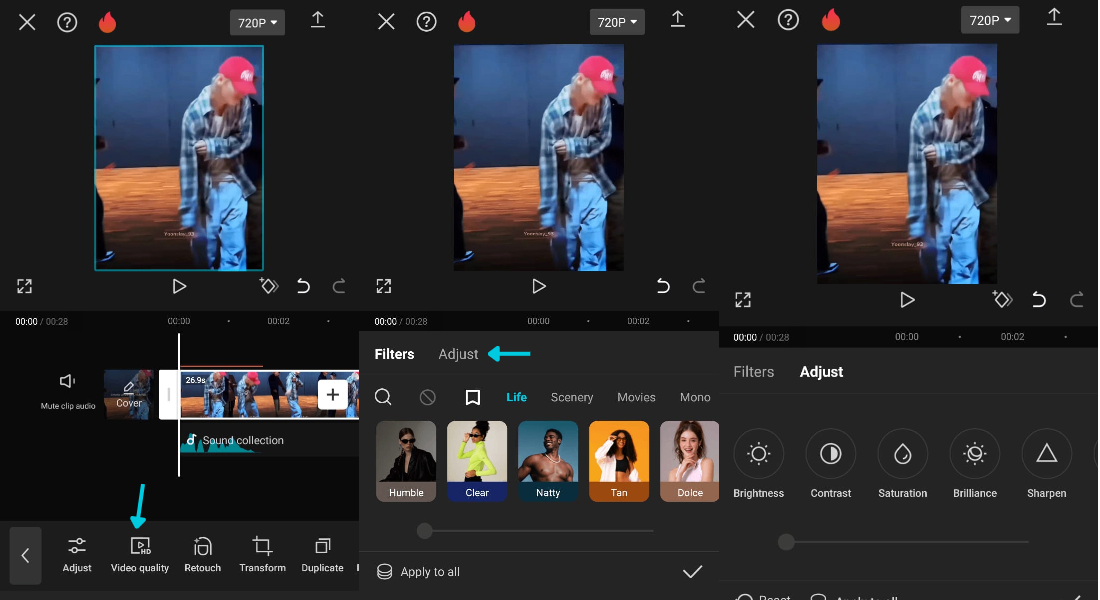Viewport: 1100px width, 600px height.
Task: Expand preview to fullscreen in right panel
Action: tap(743, 300)
